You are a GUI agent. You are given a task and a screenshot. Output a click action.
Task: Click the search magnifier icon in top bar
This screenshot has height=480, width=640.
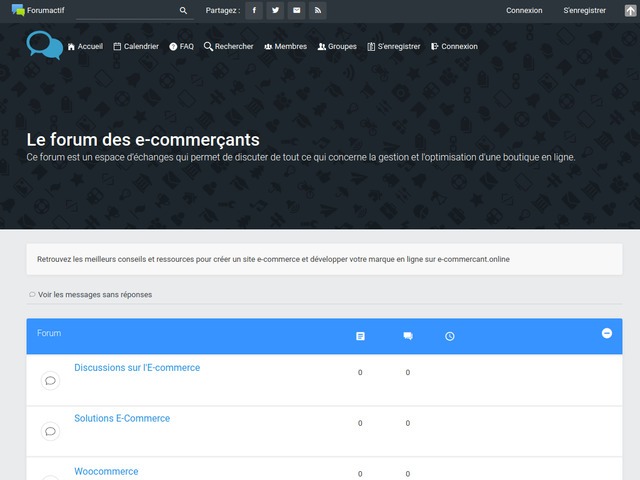[183, 10]
